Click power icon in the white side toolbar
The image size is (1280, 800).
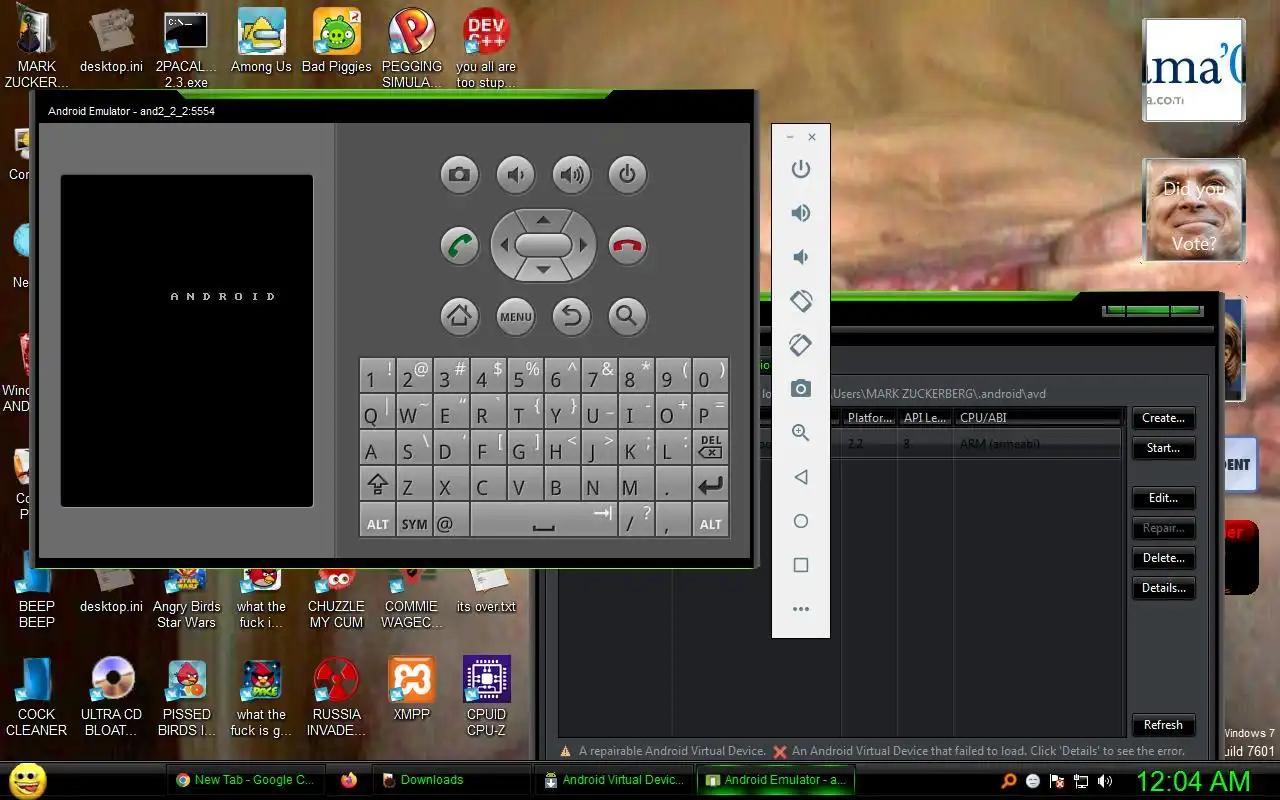(801, 169)
